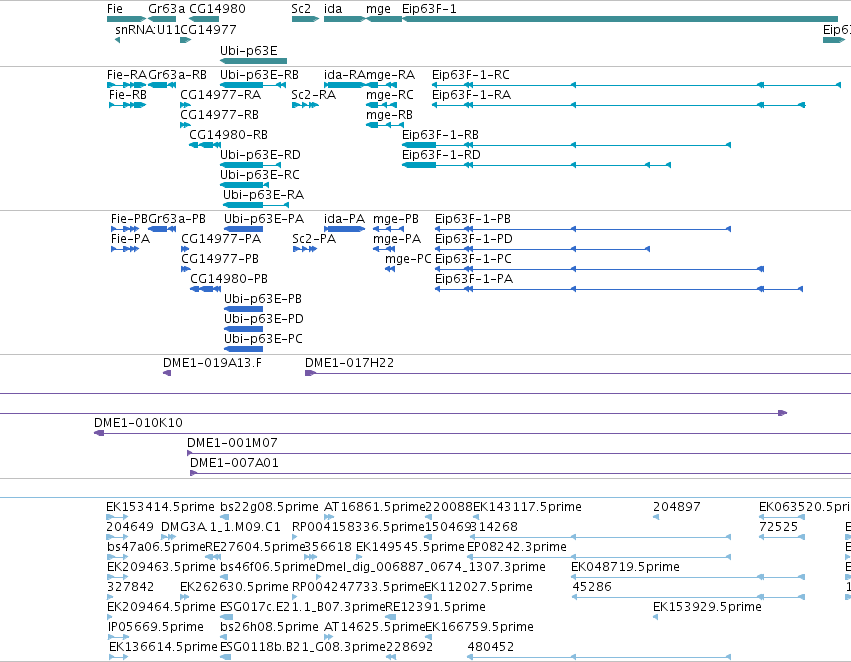Select the Eip63F-1-PC protein
The image size is (851, 662).
600,269
